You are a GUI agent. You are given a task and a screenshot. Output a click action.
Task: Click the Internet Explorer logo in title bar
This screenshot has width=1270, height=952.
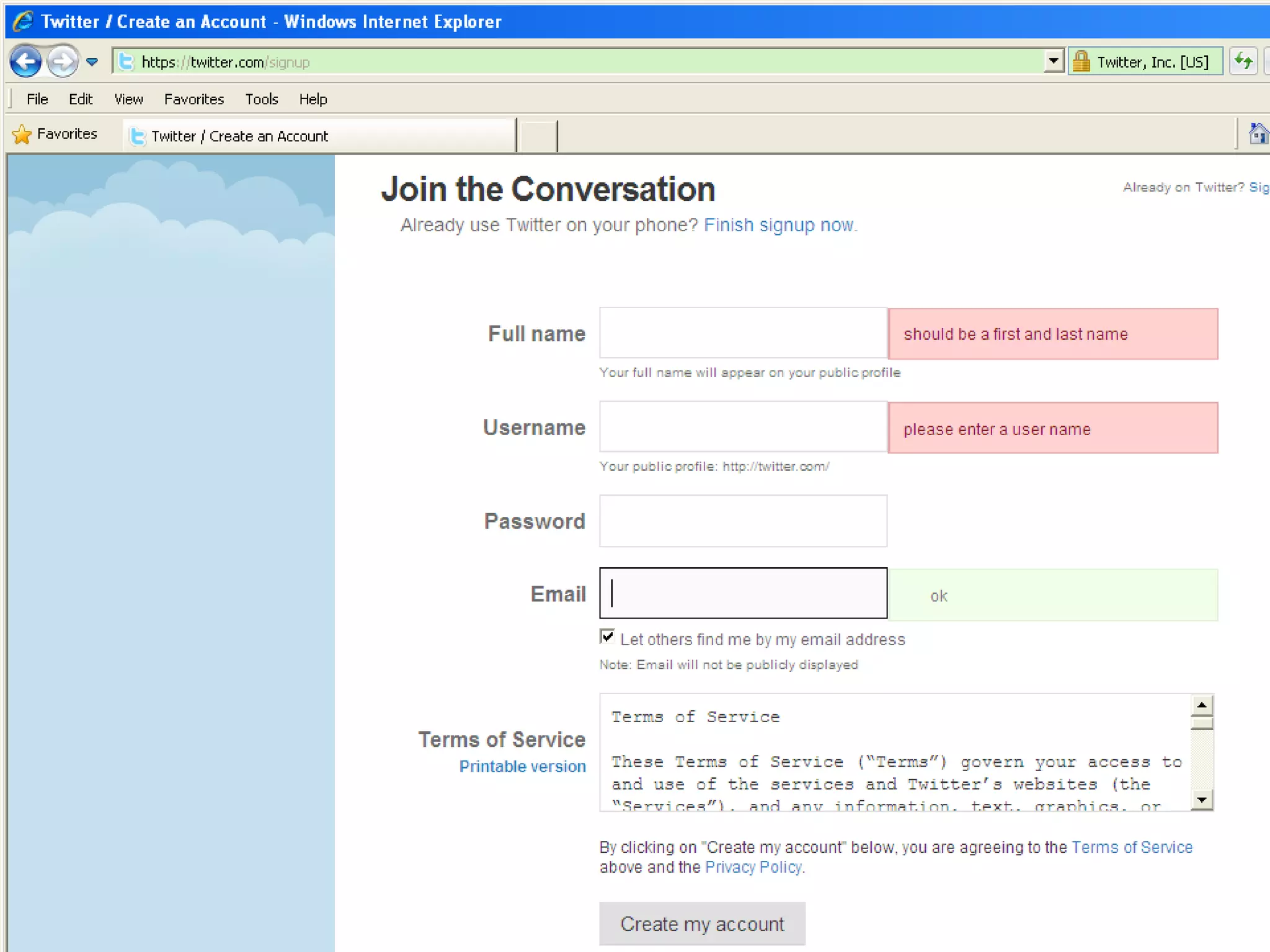23,21
